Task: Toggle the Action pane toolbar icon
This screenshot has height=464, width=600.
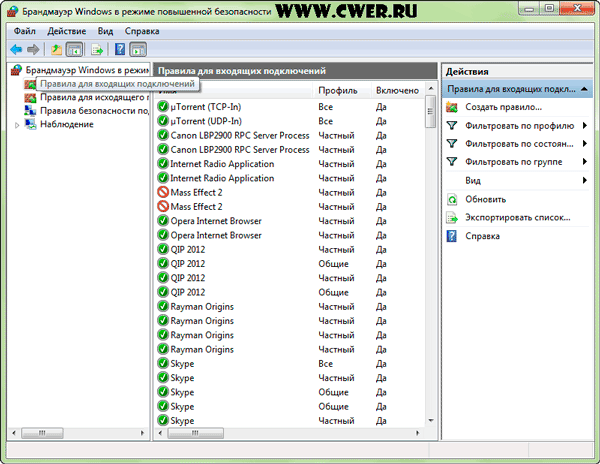Action: click(139, 48)
